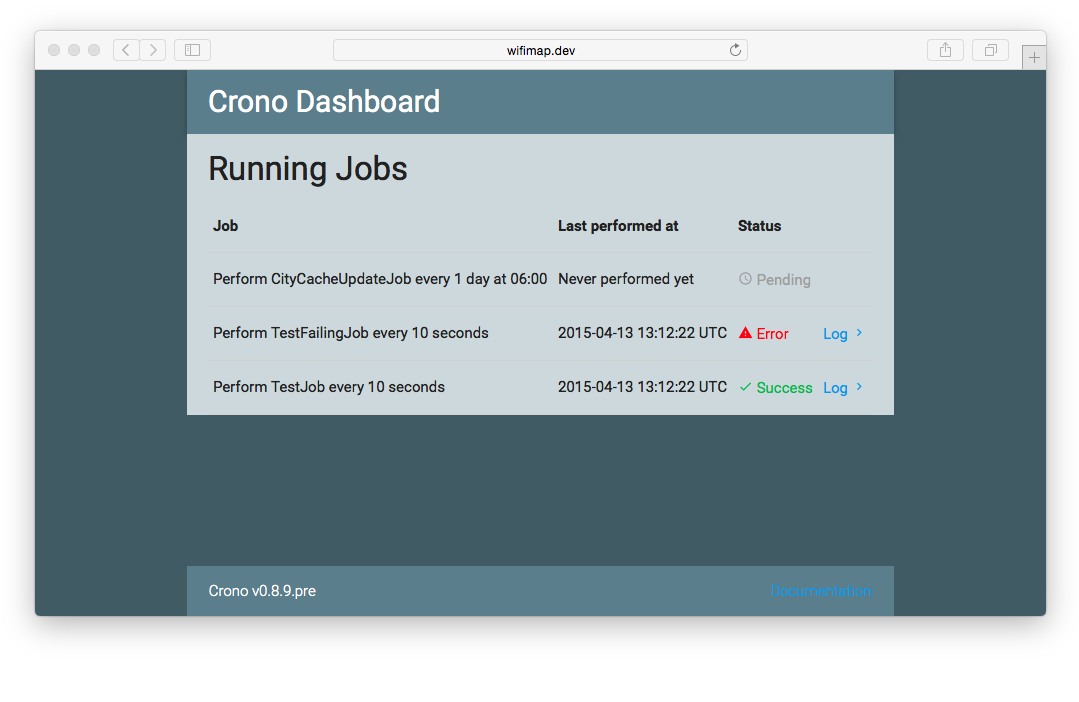1079x702 pixels.
Task: Click the red Error warning triangle icon
Action: pos(745,333)
